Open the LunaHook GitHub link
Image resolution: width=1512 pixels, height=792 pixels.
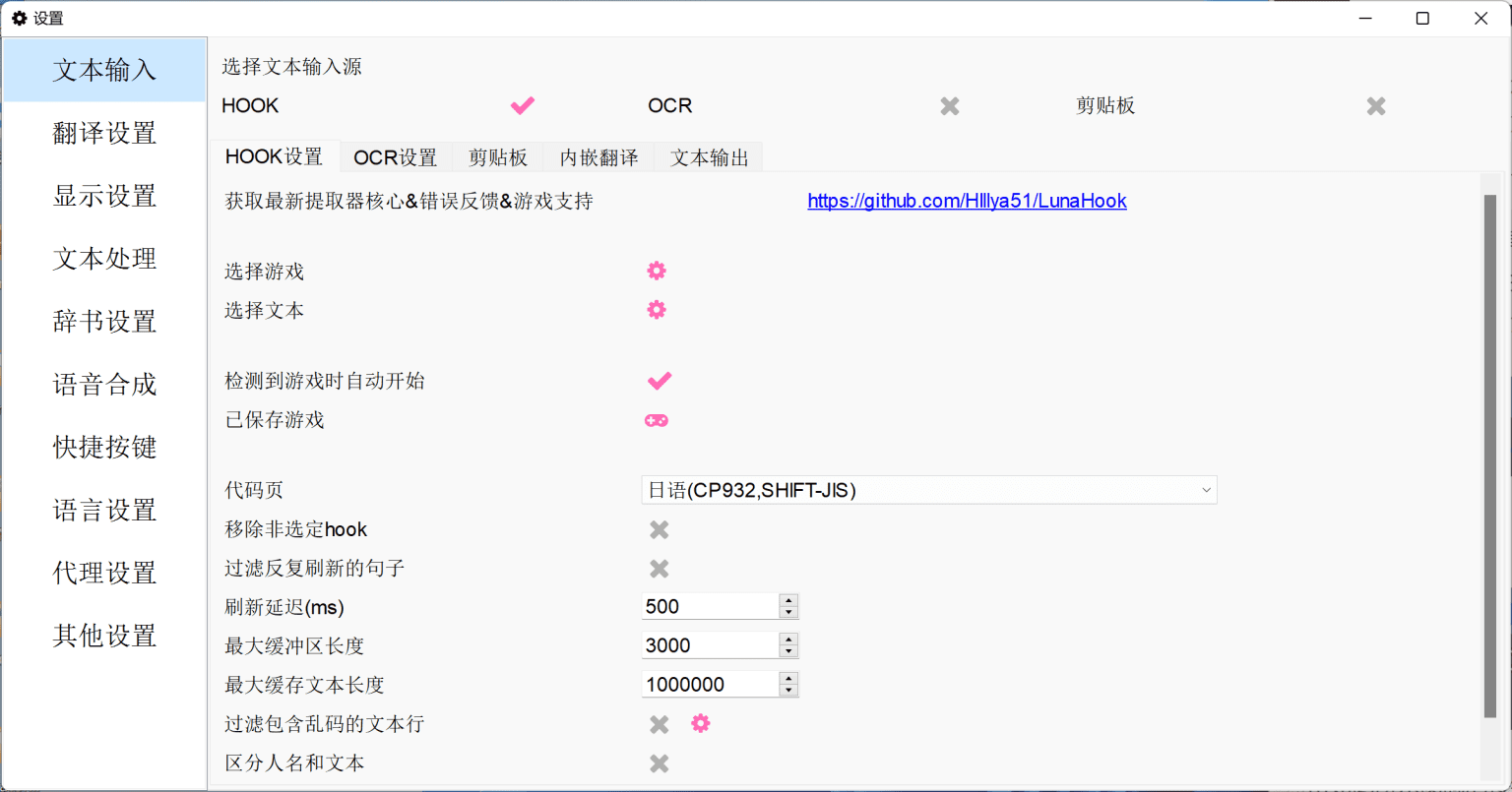[x=967, y=201]
